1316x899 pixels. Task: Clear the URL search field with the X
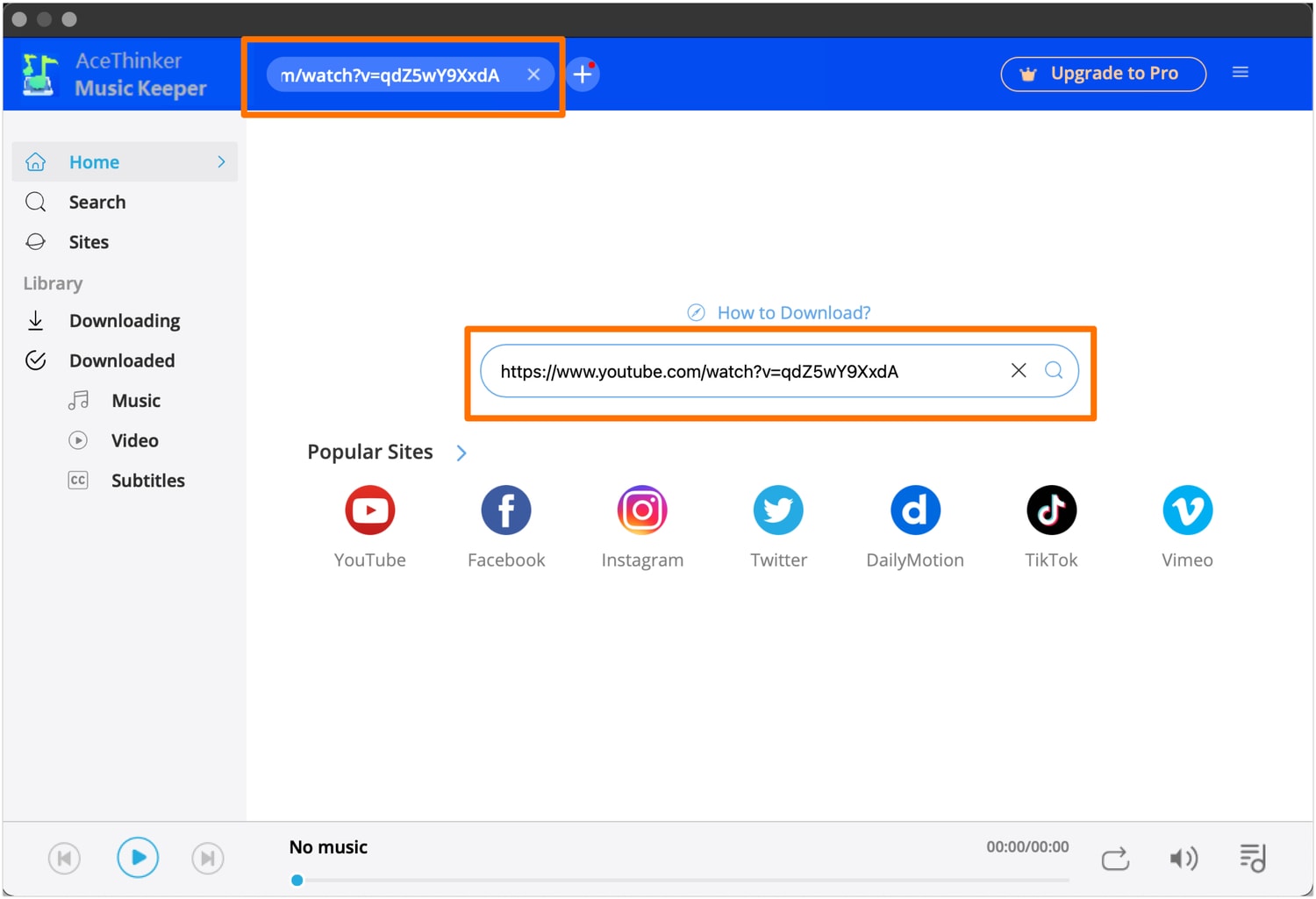1018,370
